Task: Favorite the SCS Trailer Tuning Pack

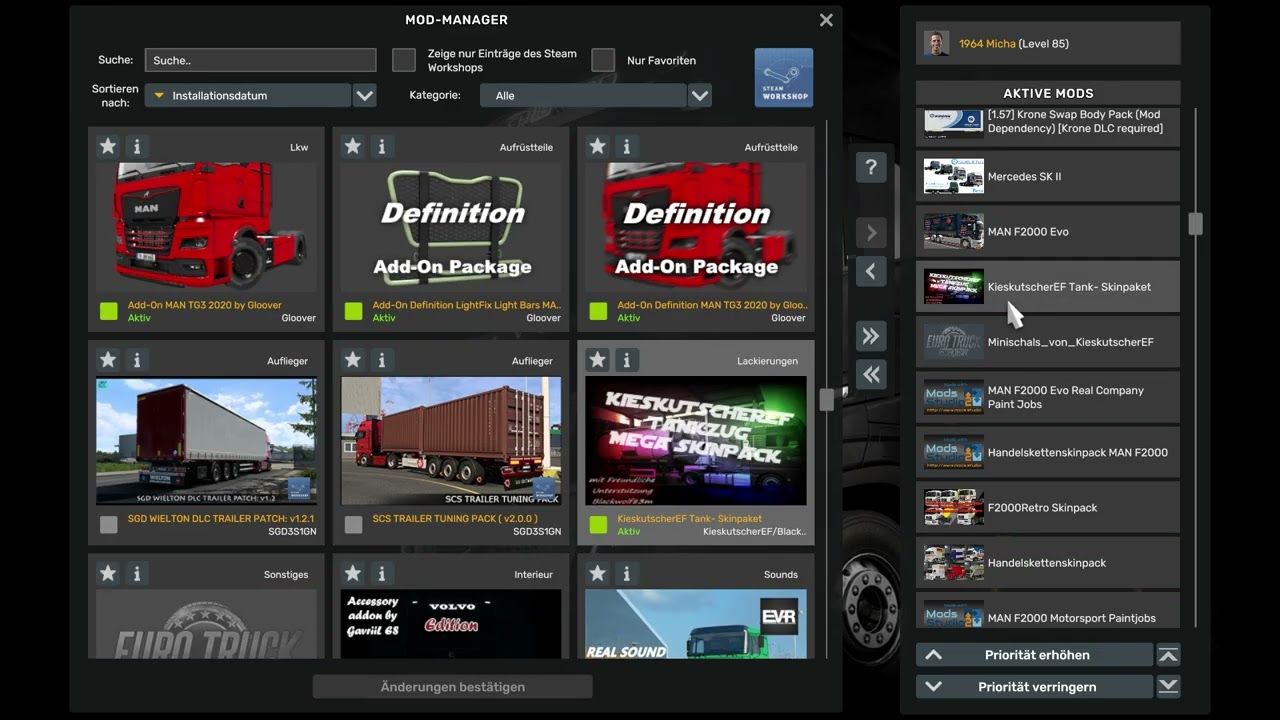Action: click(x=353, y=360)
